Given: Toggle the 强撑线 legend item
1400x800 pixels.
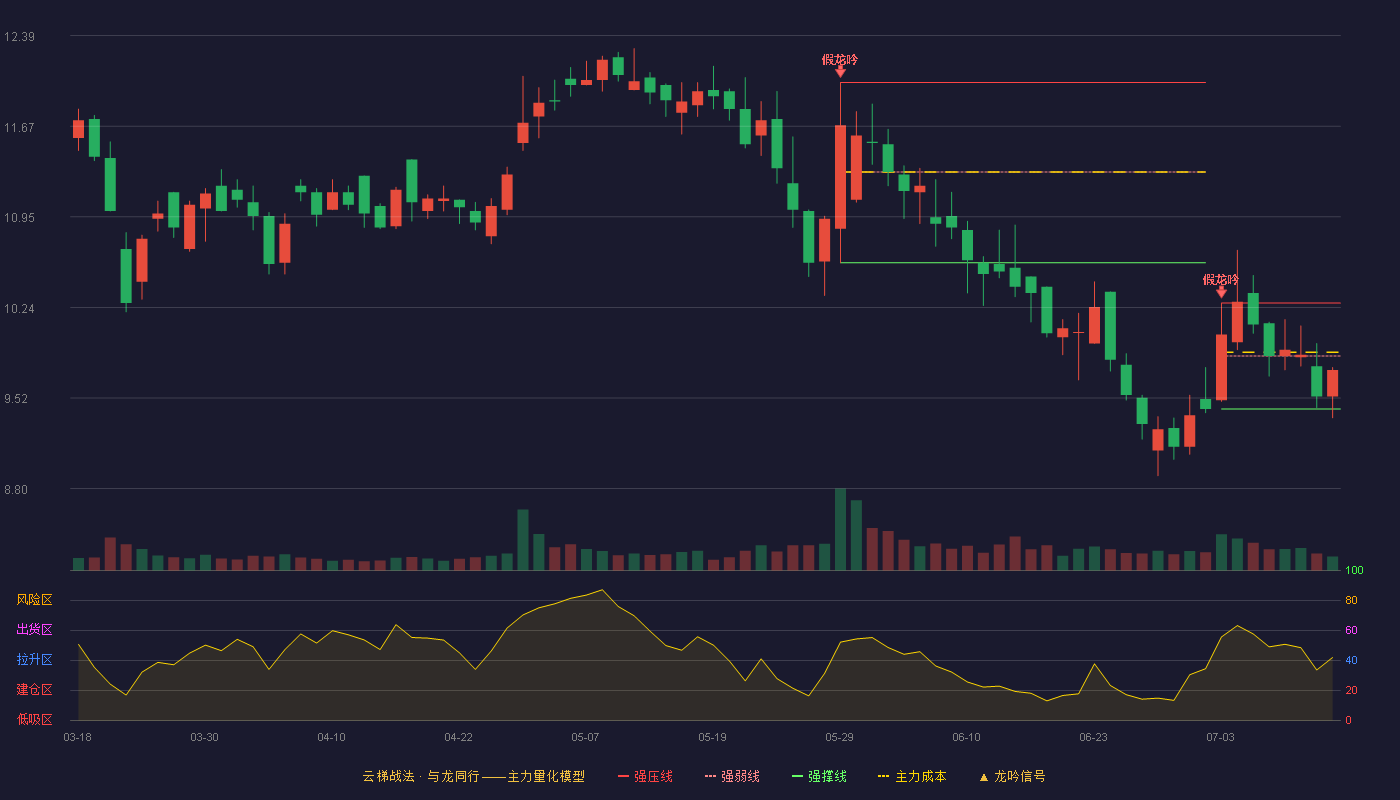Looking at the screenshot, I should 819,776.
